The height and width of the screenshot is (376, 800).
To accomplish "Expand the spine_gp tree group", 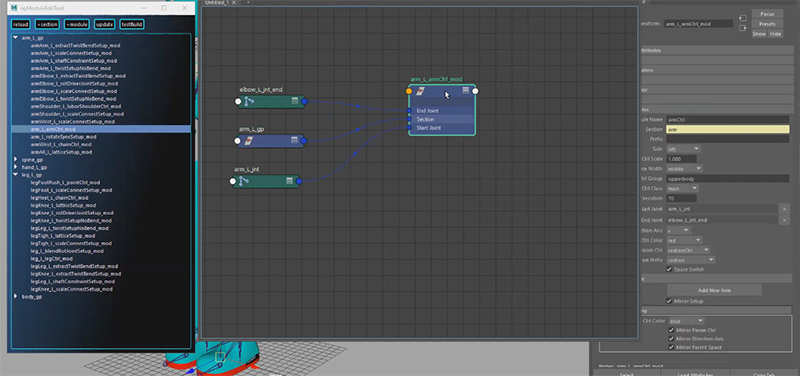I will pyautogui.click(x=16, y=160).
